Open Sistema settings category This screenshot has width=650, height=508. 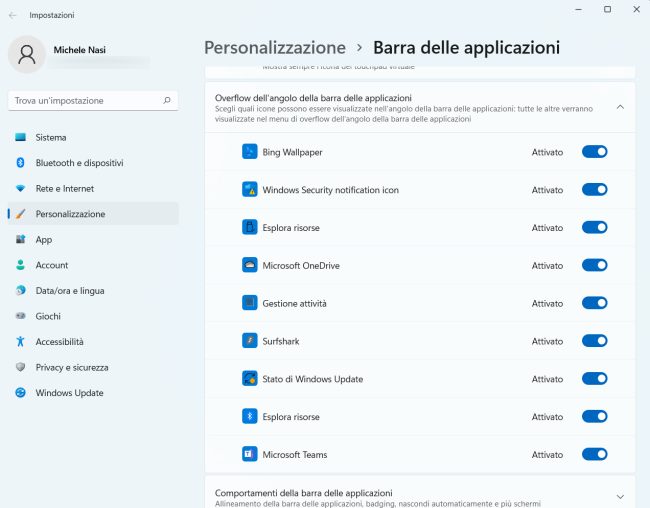(93, 137)
